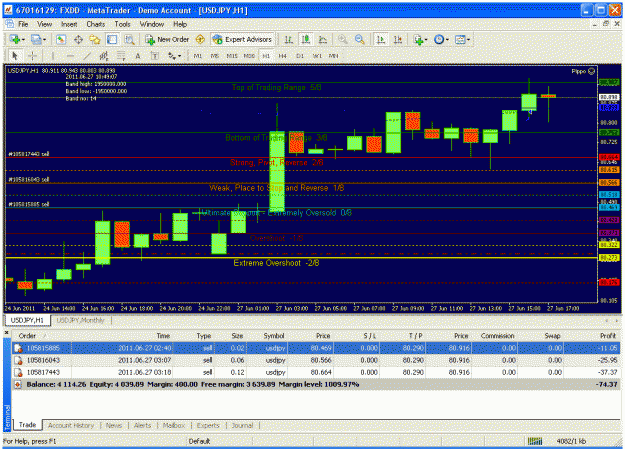Open the Profiles toolbar icon

click(x=36, y=39)
